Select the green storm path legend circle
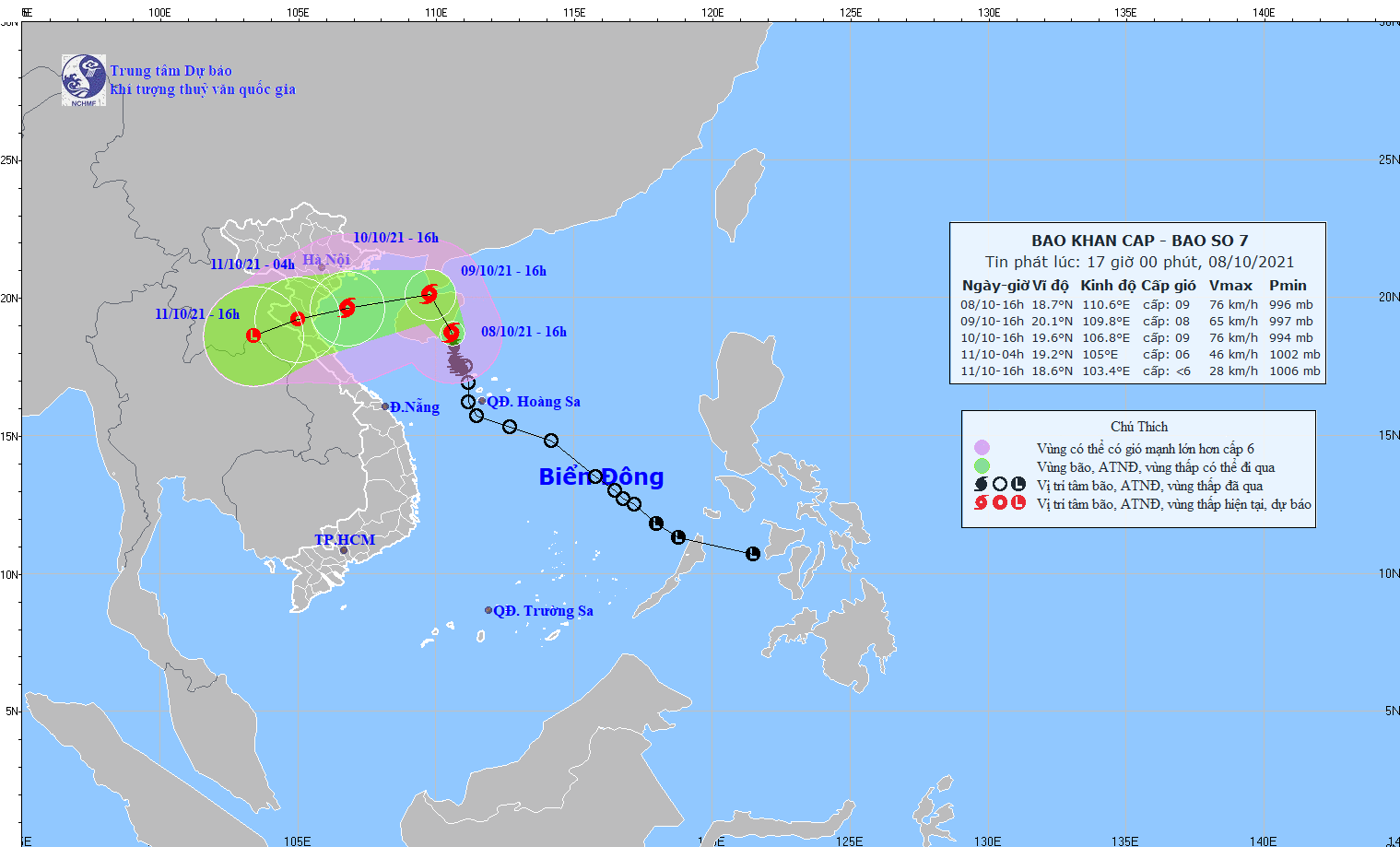The image size is (1400, 847). coord(982,467)
